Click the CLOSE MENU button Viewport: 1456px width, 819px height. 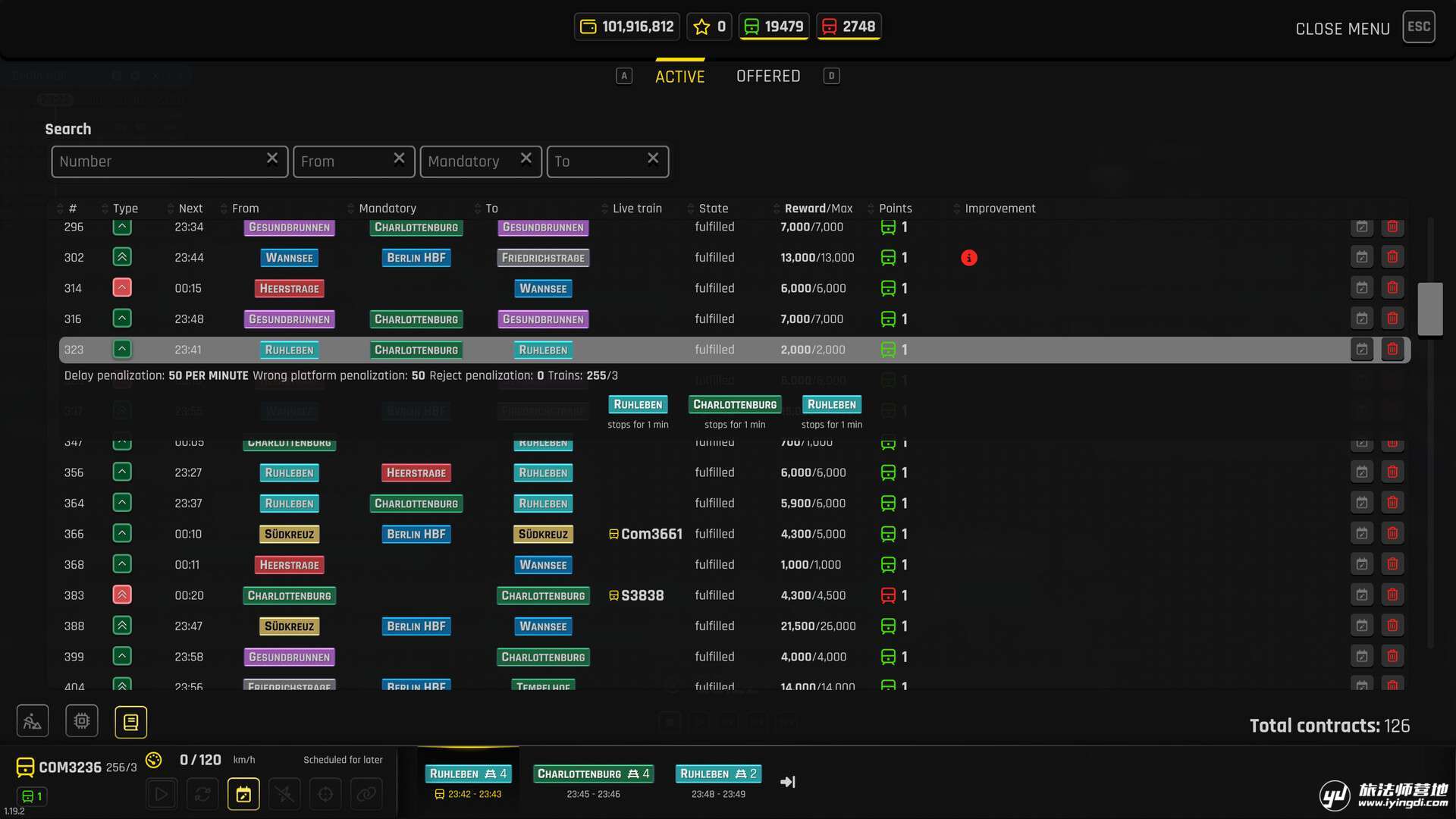1342,29
